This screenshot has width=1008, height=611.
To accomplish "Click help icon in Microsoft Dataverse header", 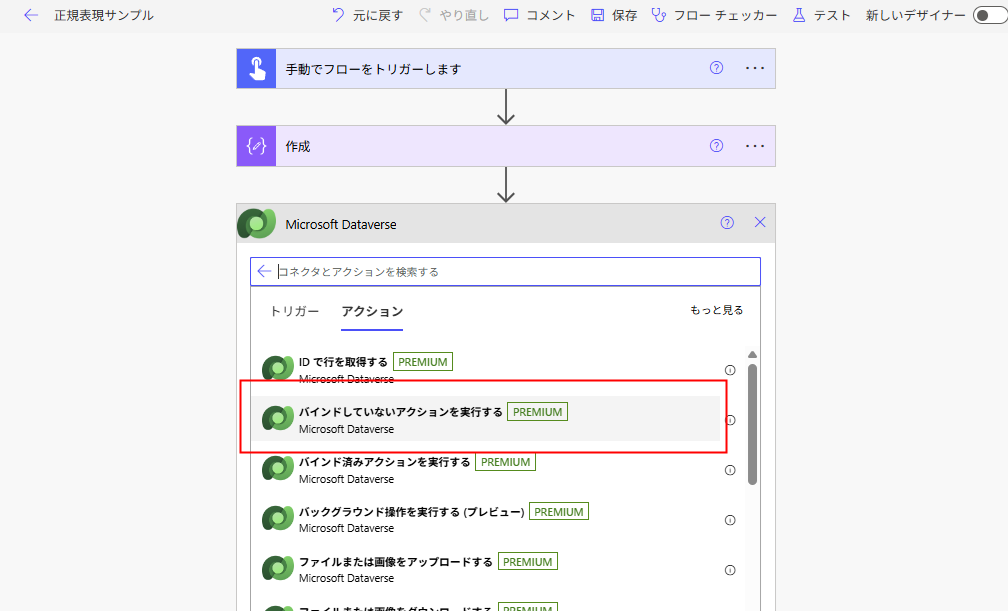I will 727,223.
